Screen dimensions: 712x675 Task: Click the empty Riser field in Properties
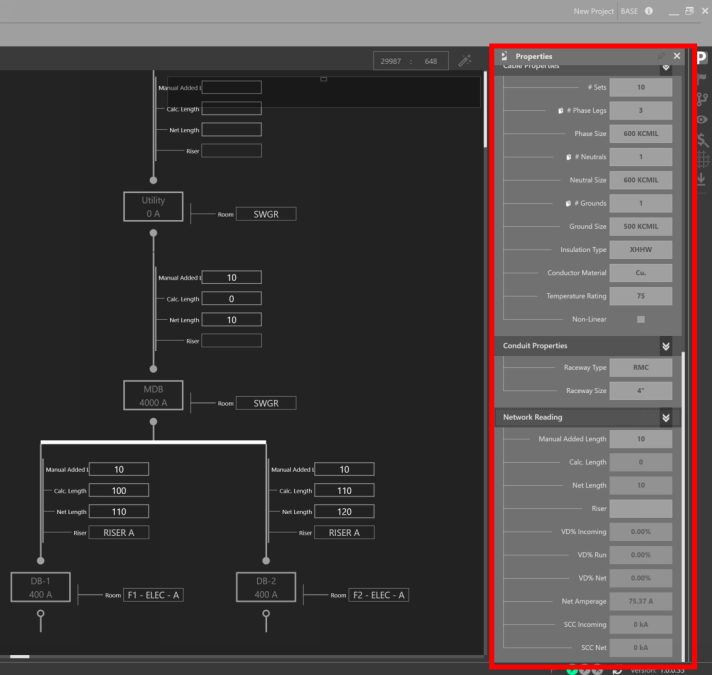coord(641,508)
